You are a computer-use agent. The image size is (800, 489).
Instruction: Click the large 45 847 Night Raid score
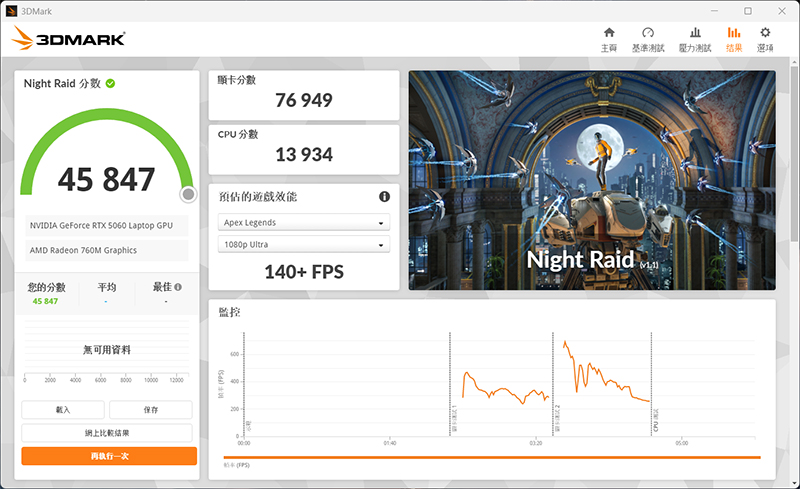pos(106,180)
